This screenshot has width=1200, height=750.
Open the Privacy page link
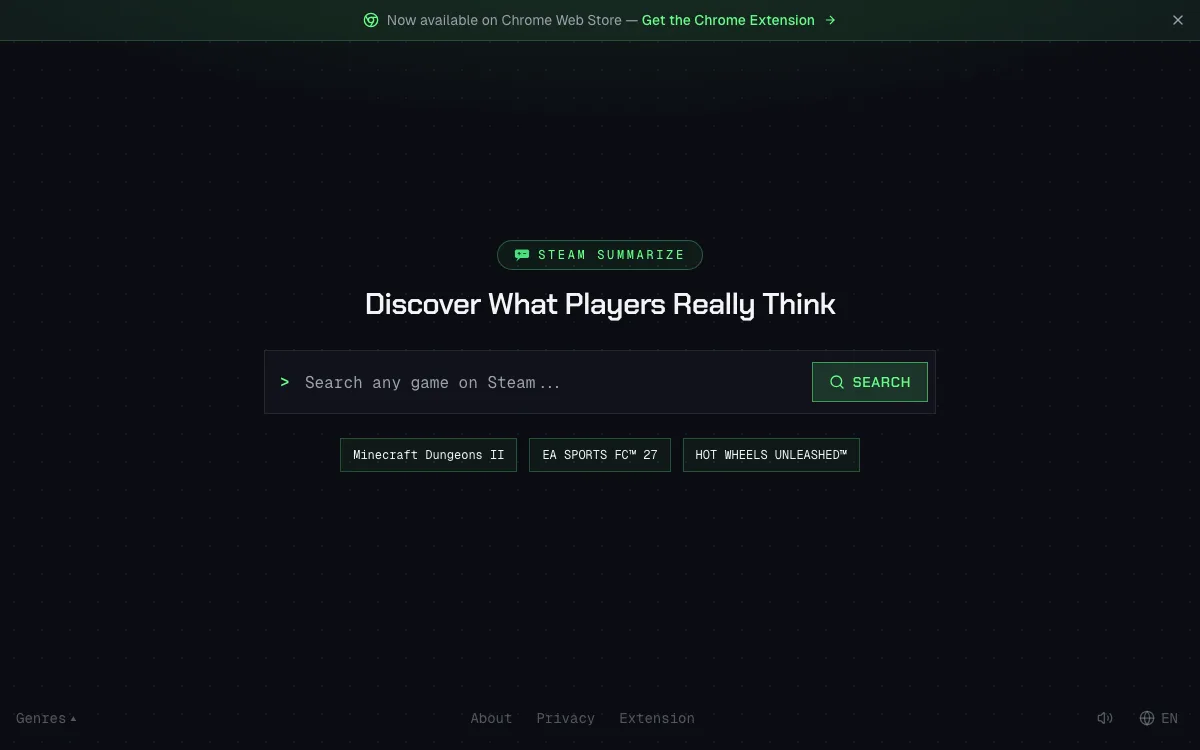(565, 718)
